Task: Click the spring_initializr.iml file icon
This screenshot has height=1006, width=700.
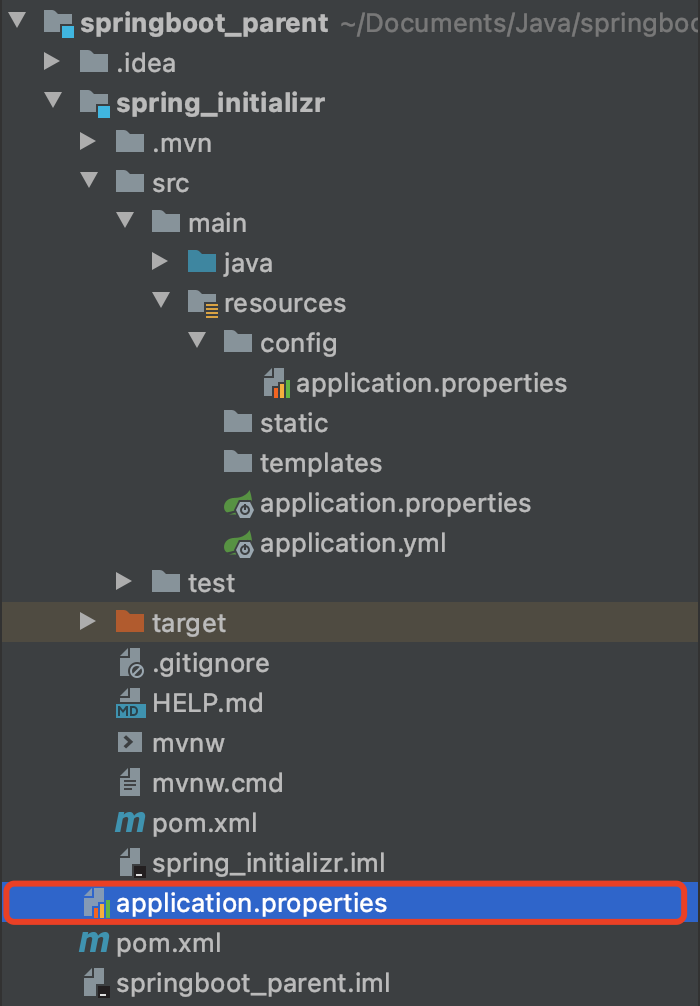Action: click(132, 863)
